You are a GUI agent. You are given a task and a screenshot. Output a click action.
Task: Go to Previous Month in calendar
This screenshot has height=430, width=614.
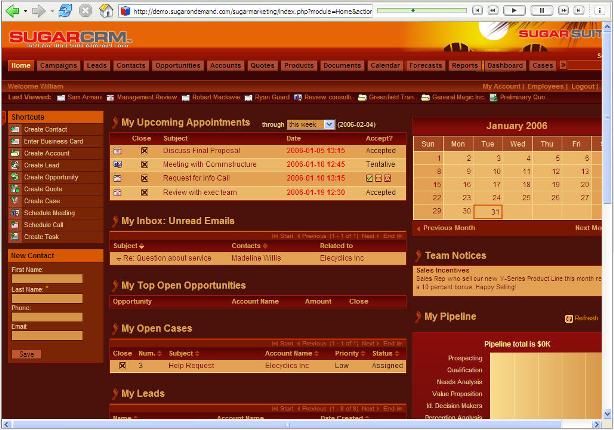pos(449,228)
